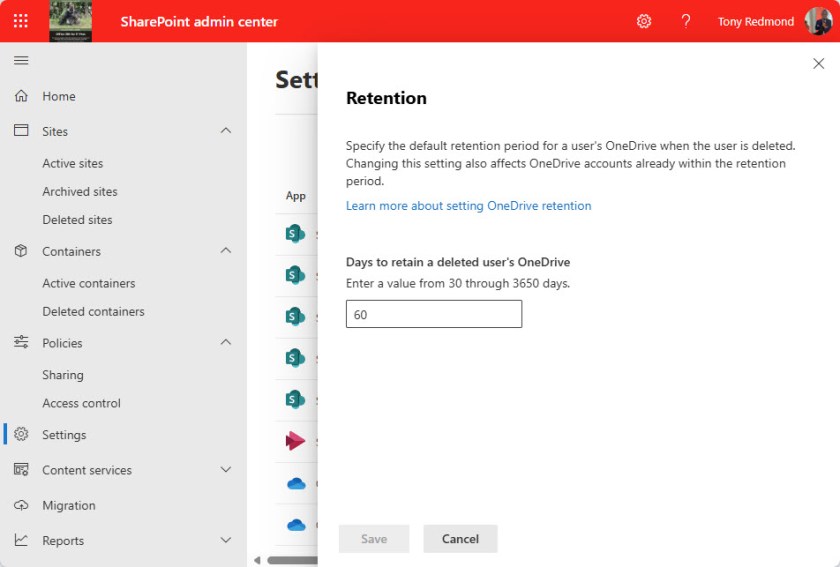Open the app launcher waffle icon
This screenshot has width=840, height=567.
click(20, 21)
